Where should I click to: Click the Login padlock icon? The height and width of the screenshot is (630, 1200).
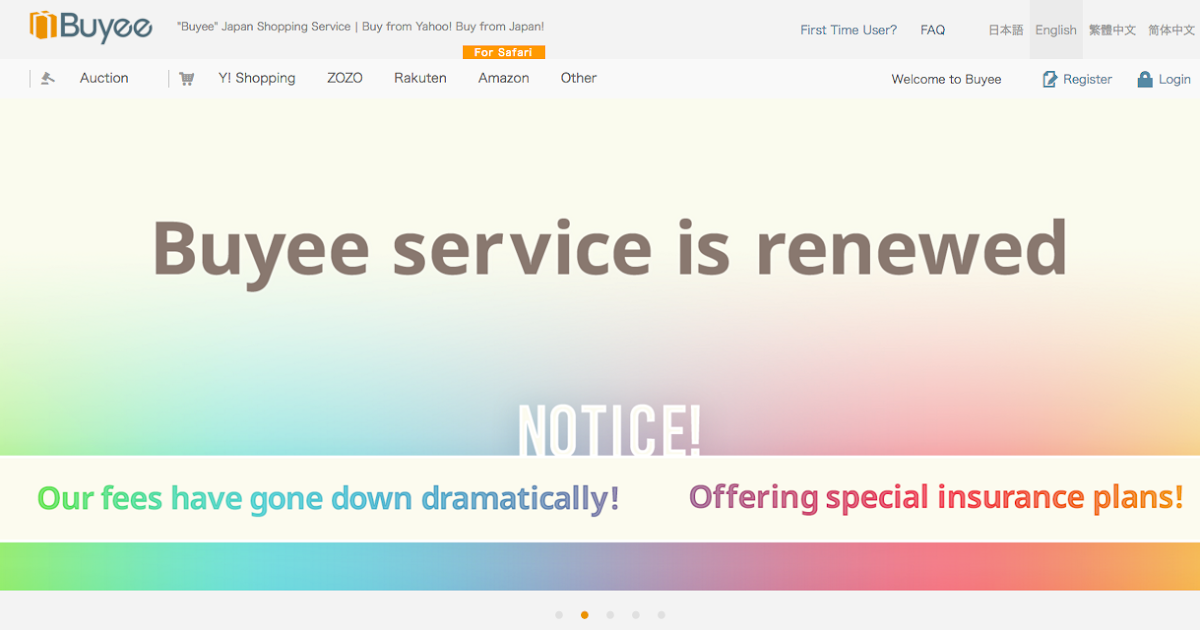click(1145, 79)
